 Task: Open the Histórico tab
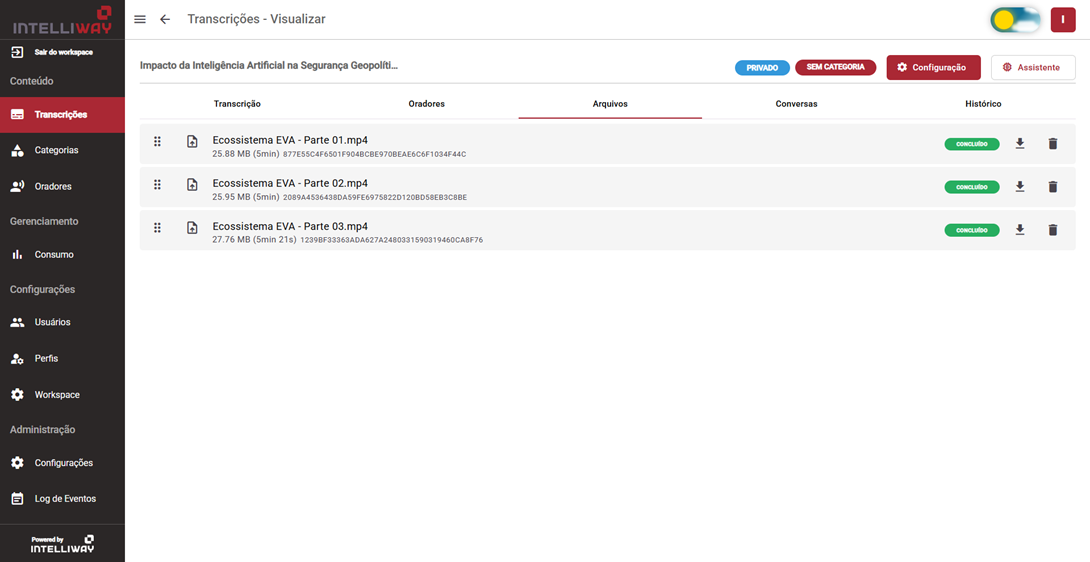point(983,104)
